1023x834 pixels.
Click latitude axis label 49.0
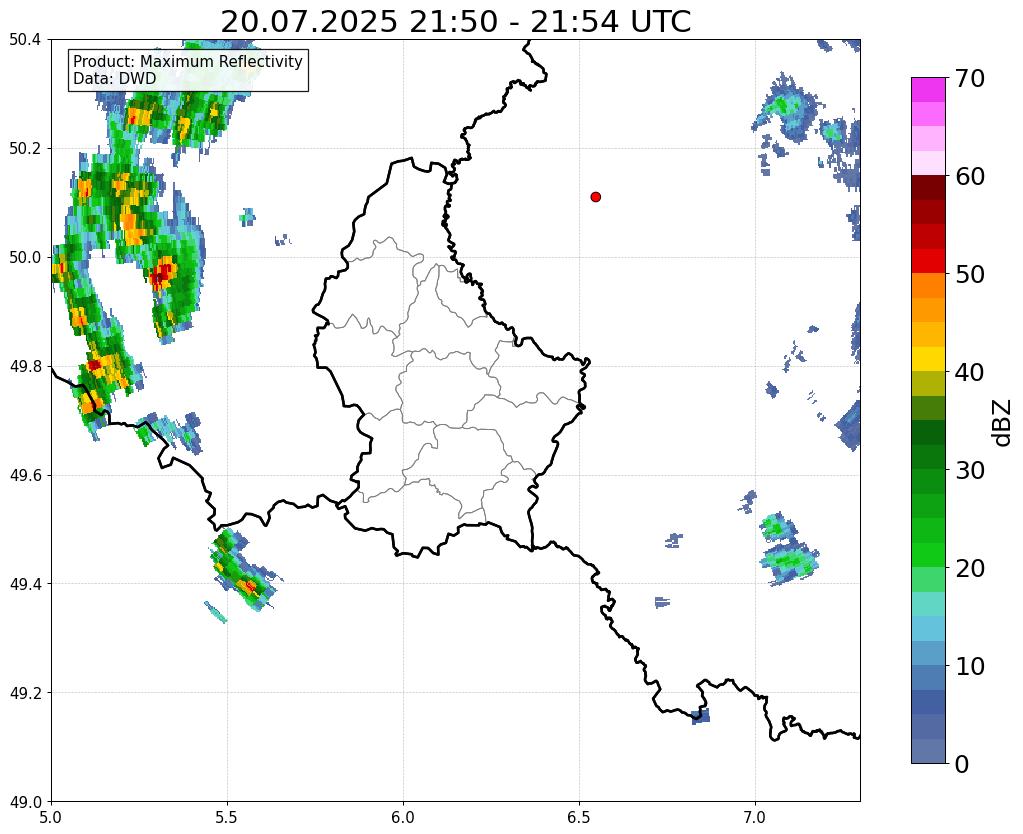click(25, 801)
